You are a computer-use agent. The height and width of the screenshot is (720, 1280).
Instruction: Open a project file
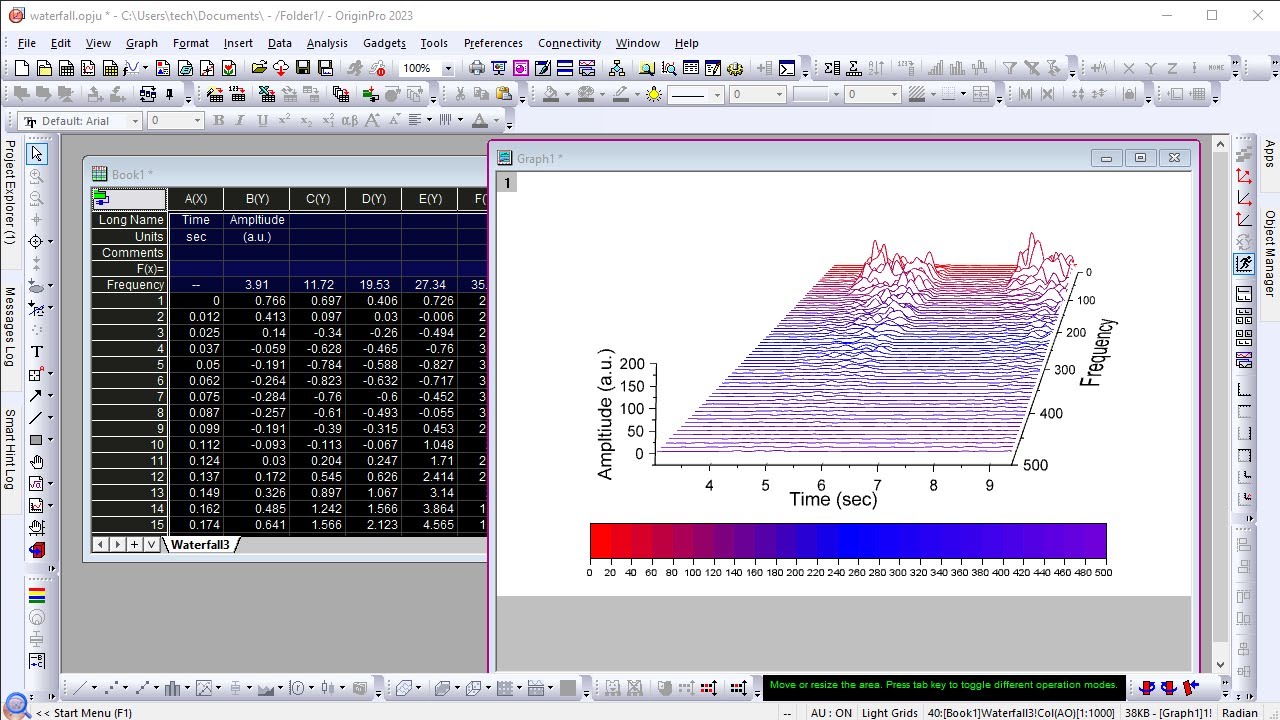pyautogui.click(x=259, y=68)
